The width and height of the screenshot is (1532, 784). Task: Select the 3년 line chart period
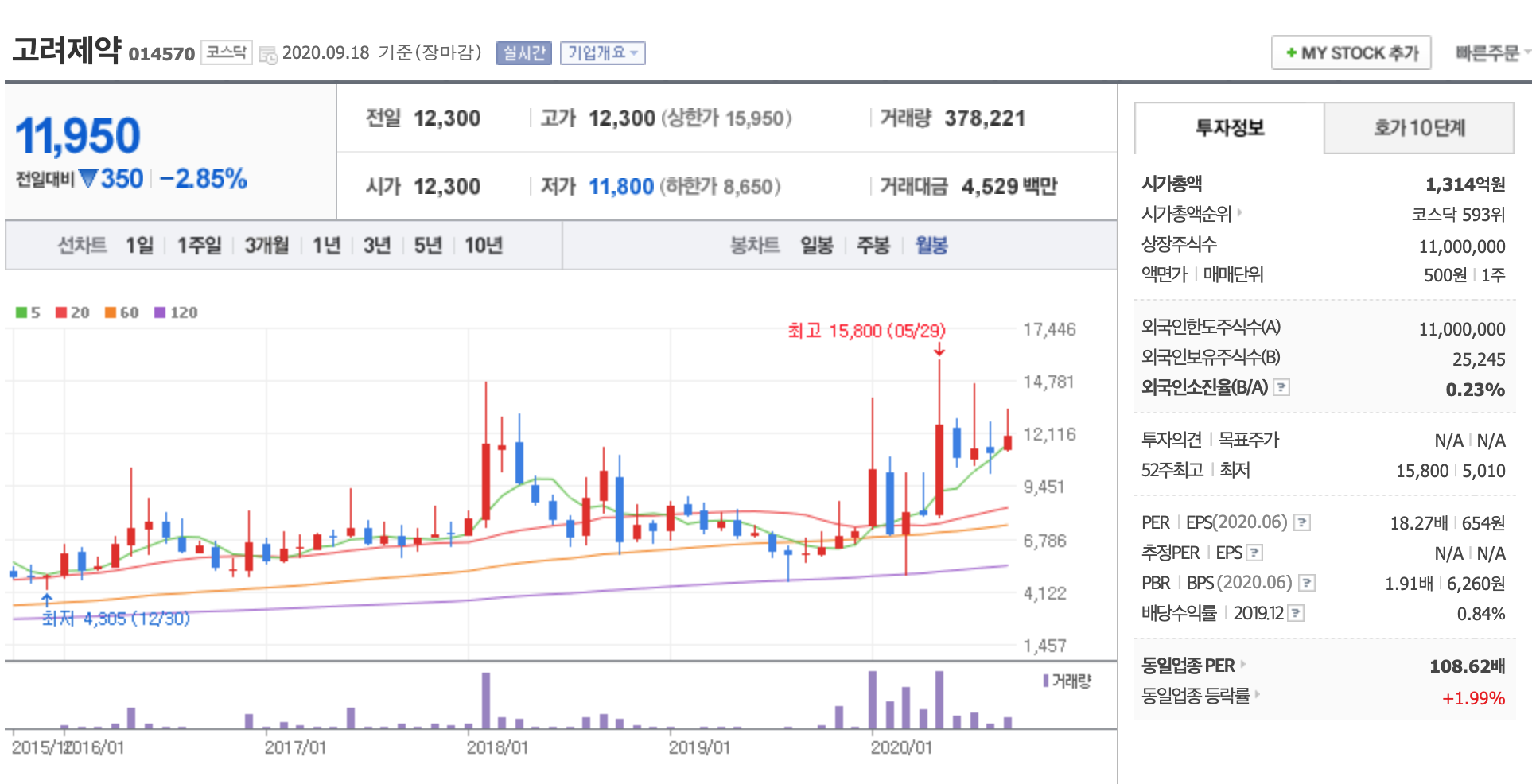377,245
